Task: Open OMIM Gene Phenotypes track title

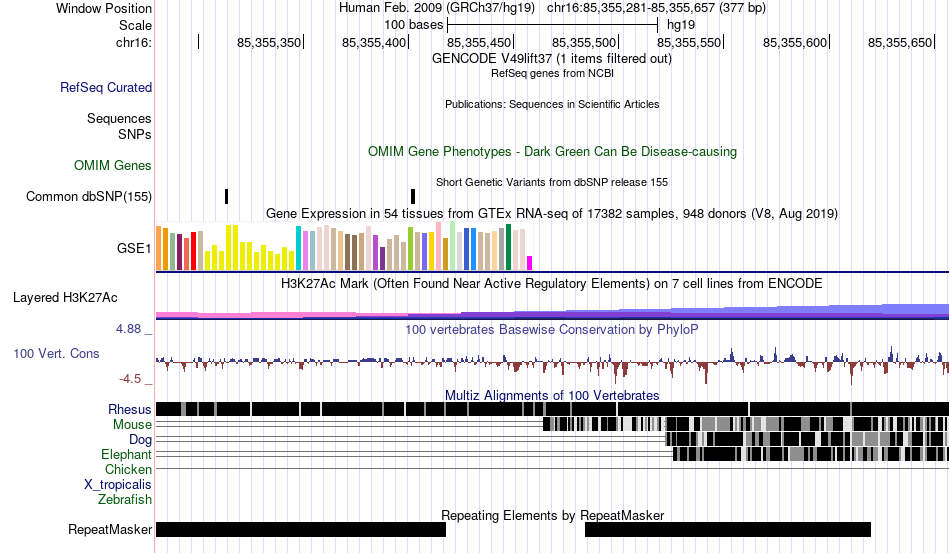Action: (x=552, y=151)
